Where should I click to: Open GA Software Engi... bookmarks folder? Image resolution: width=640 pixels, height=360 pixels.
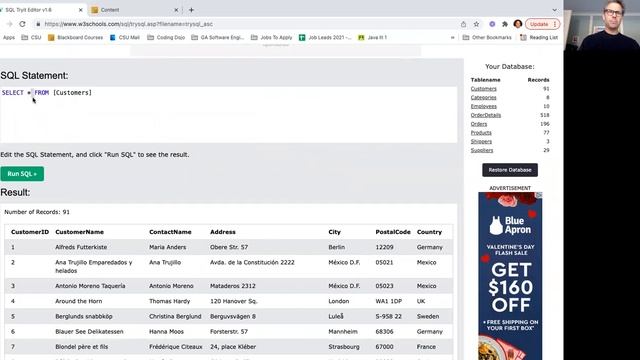(218, 38)
